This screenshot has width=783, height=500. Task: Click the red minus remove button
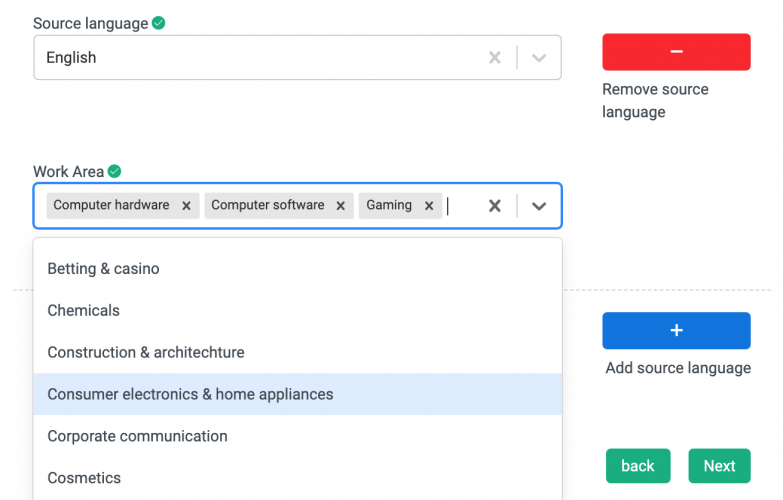pyautogui.click(x=676, y=52)
